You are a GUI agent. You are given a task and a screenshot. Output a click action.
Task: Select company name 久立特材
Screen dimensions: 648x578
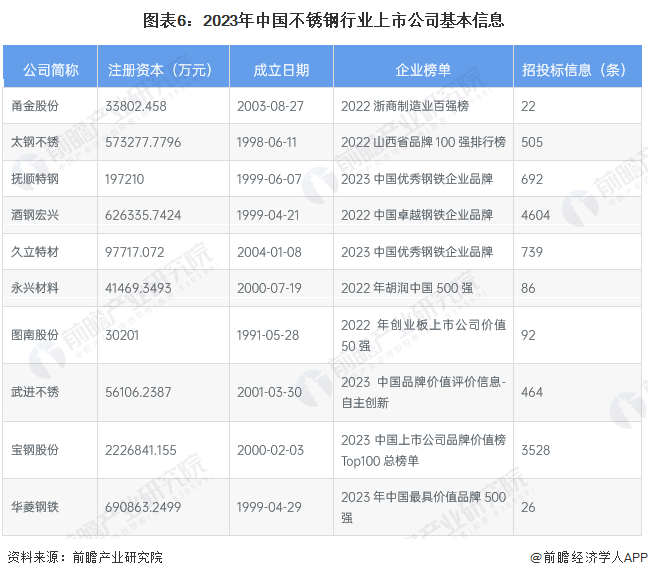[x=35, y=252]
